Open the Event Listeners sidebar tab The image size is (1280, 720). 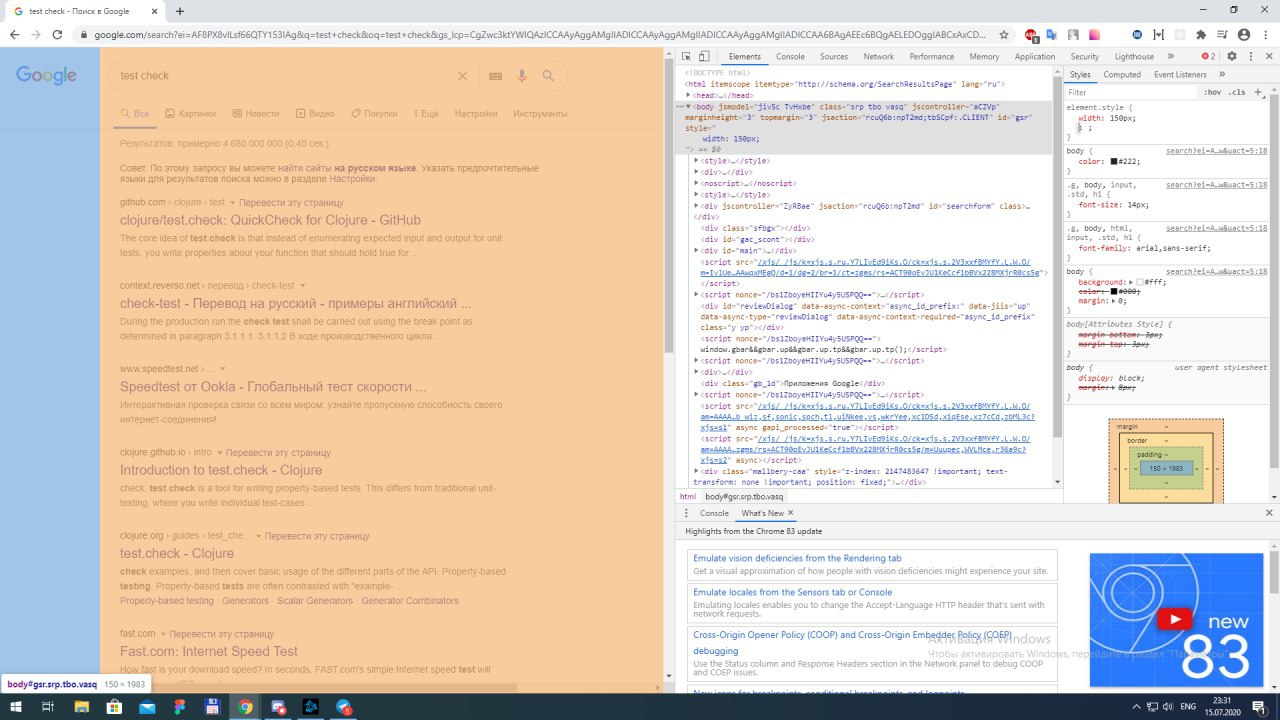(x=1180, y=75)
